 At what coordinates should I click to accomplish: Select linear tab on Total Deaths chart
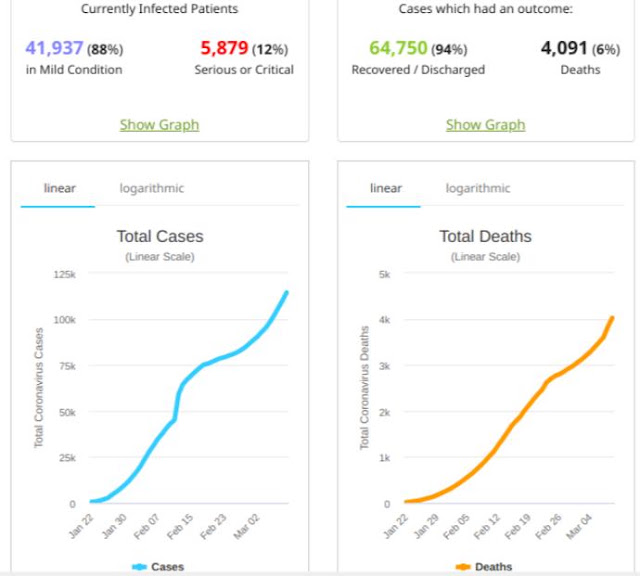pos(386,188)
